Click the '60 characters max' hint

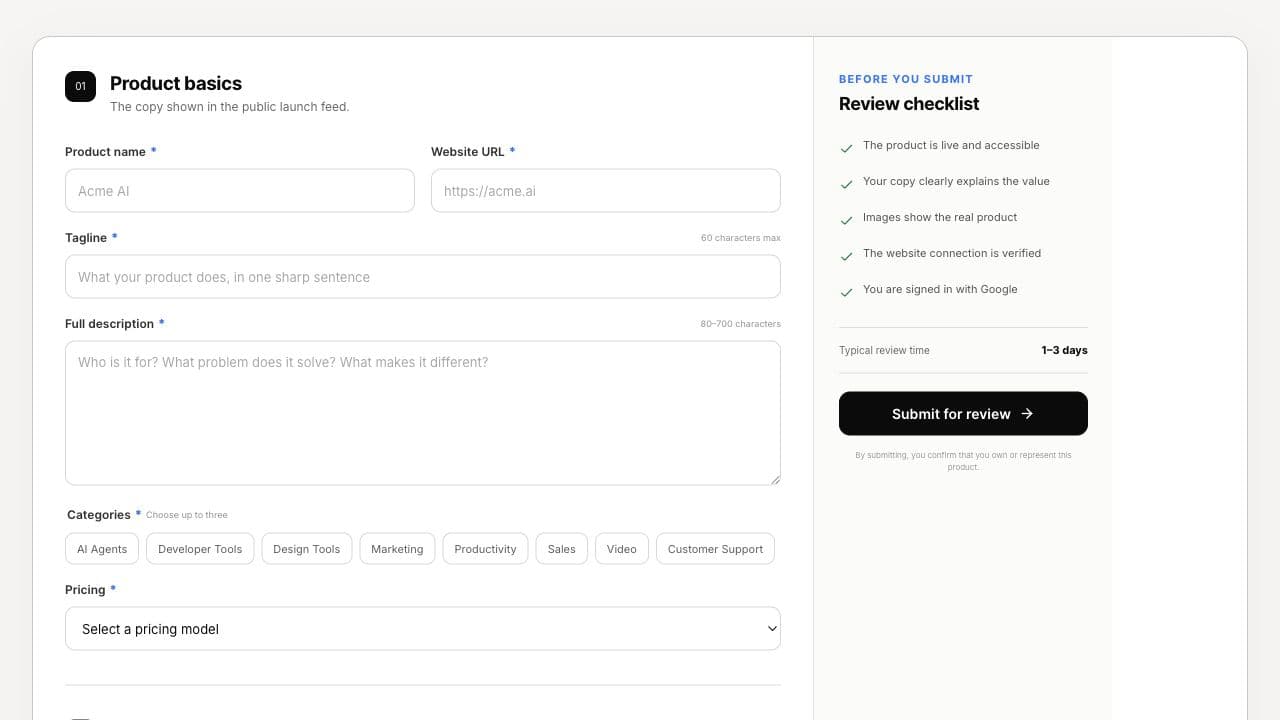pos(741,238)
